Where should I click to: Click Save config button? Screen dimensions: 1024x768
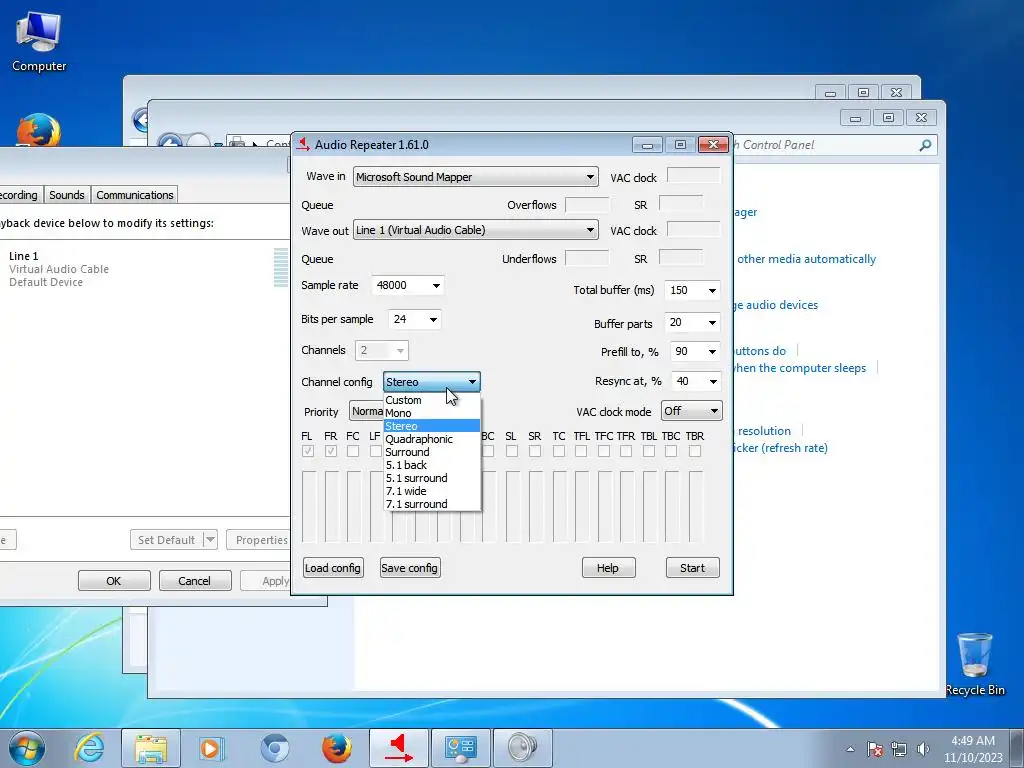[409, 568]
